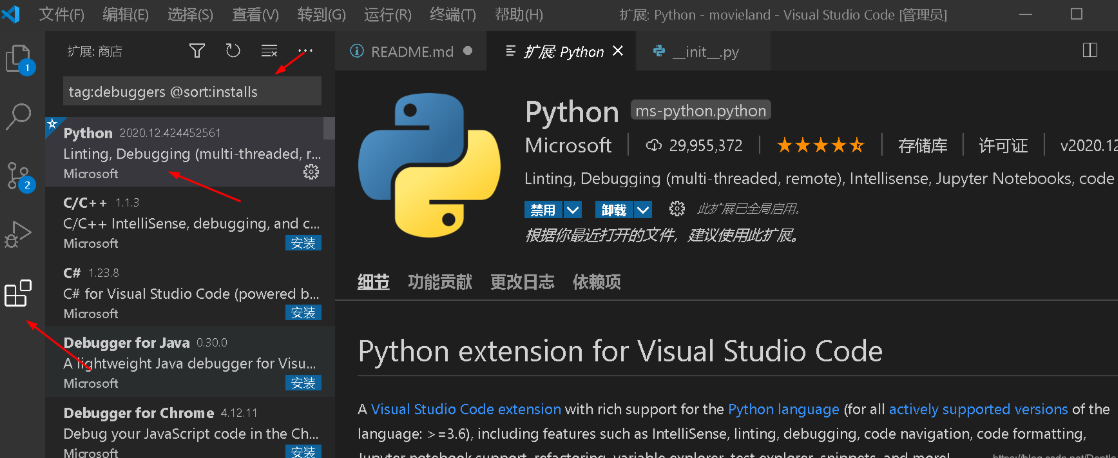Expand the 禁用 dropdown arrow
This screenshot has width=1118, height=458.
pyautogui.click(x=573, y=210)
